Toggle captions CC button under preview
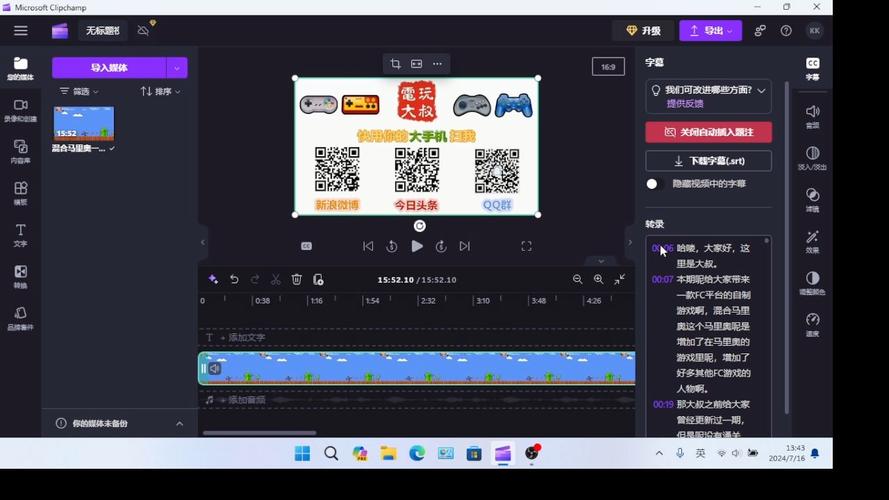Viewport: 889px width, 500px height. pyautogui.click(x=306, y=246)
